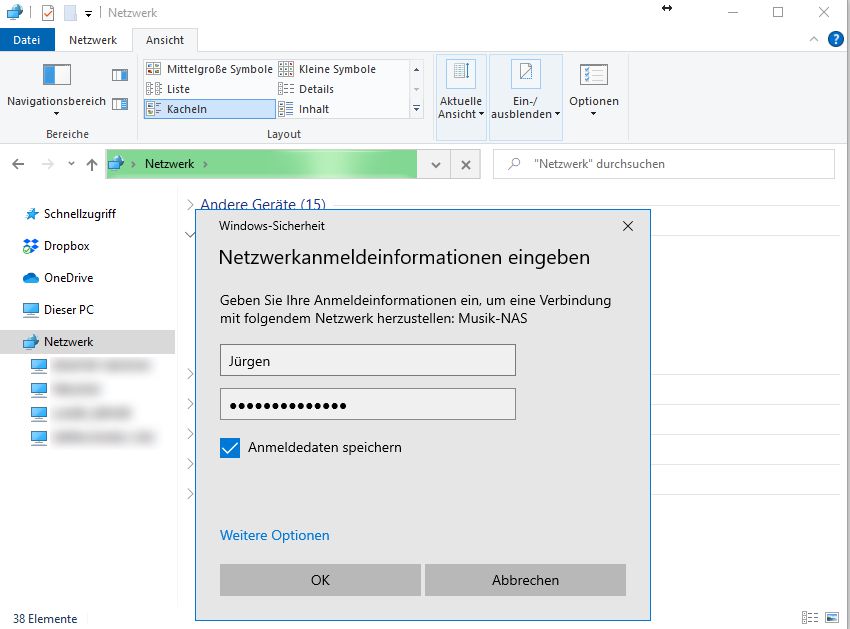Viewport: 850px width, 629px height.
Task: Open the Explorer help icon
Action: [x=835, y=40]
